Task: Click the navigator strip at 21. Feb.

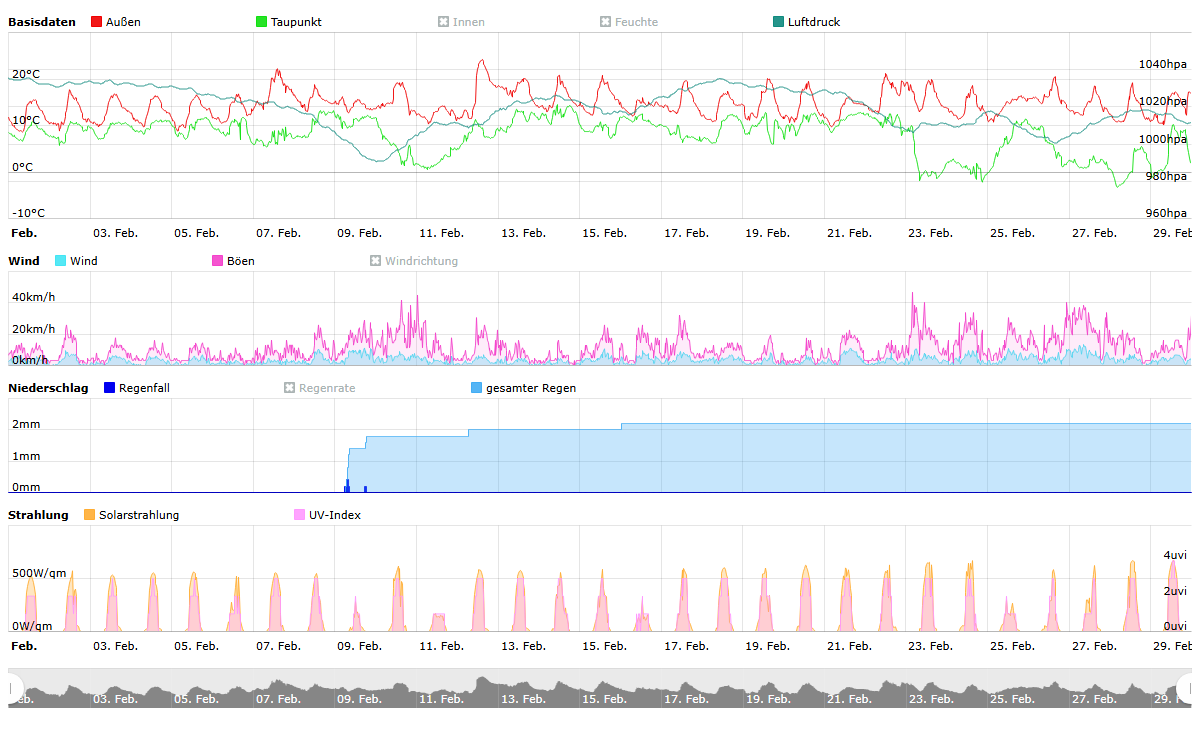Action: tap(849, 696)
